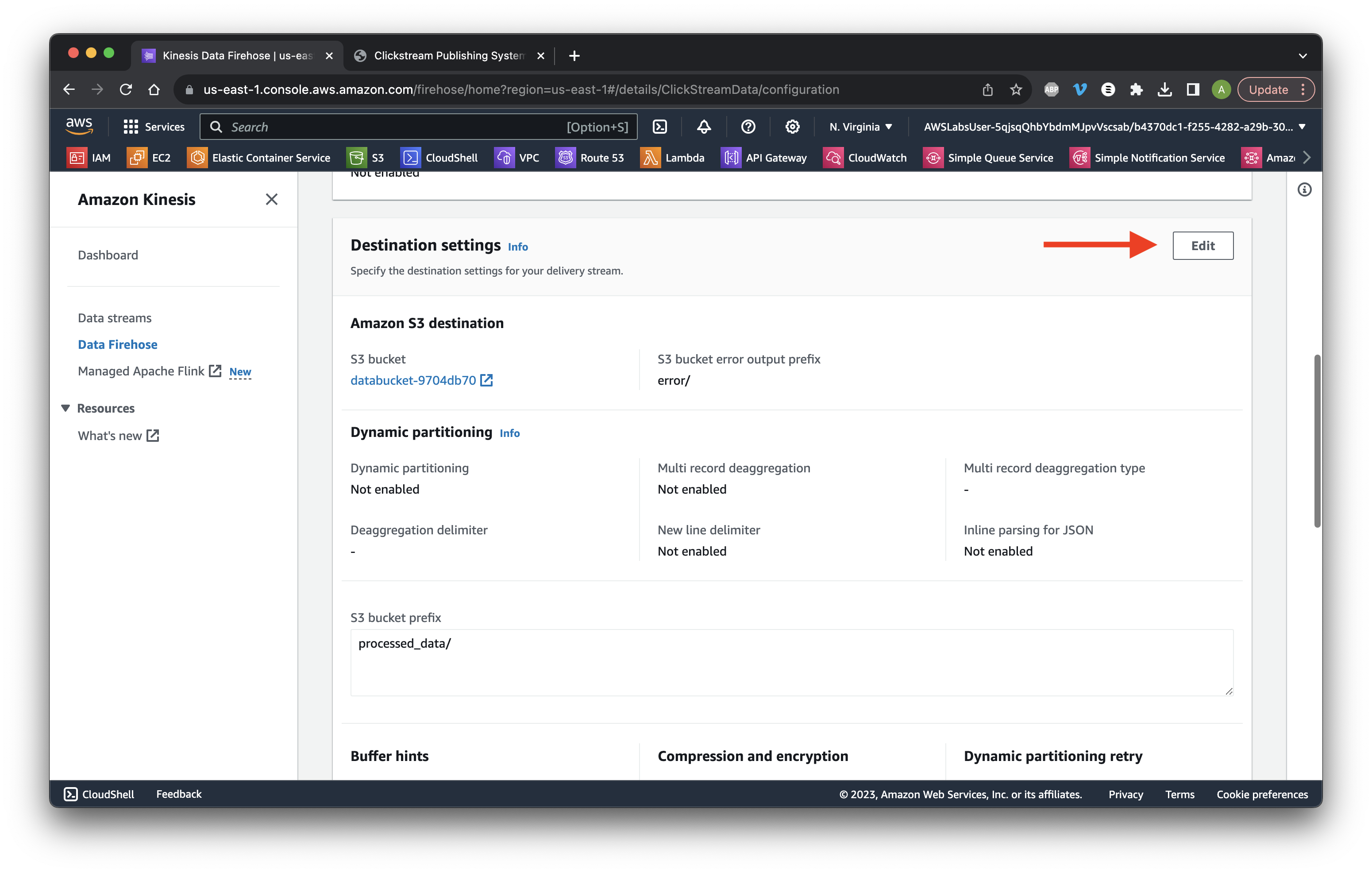Go back in browser history

point(69,89)
